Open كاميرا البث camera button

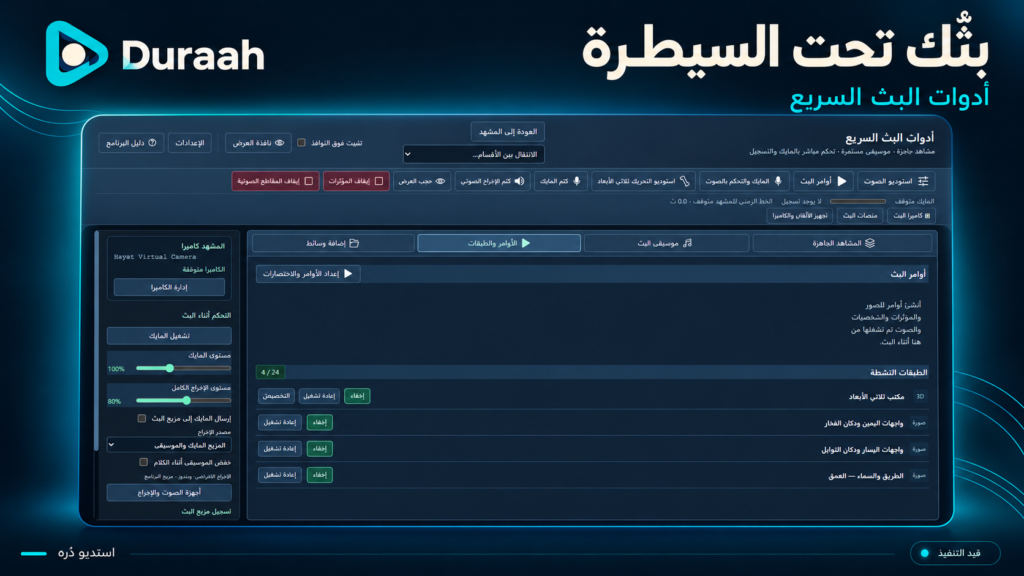click(912, 216)
